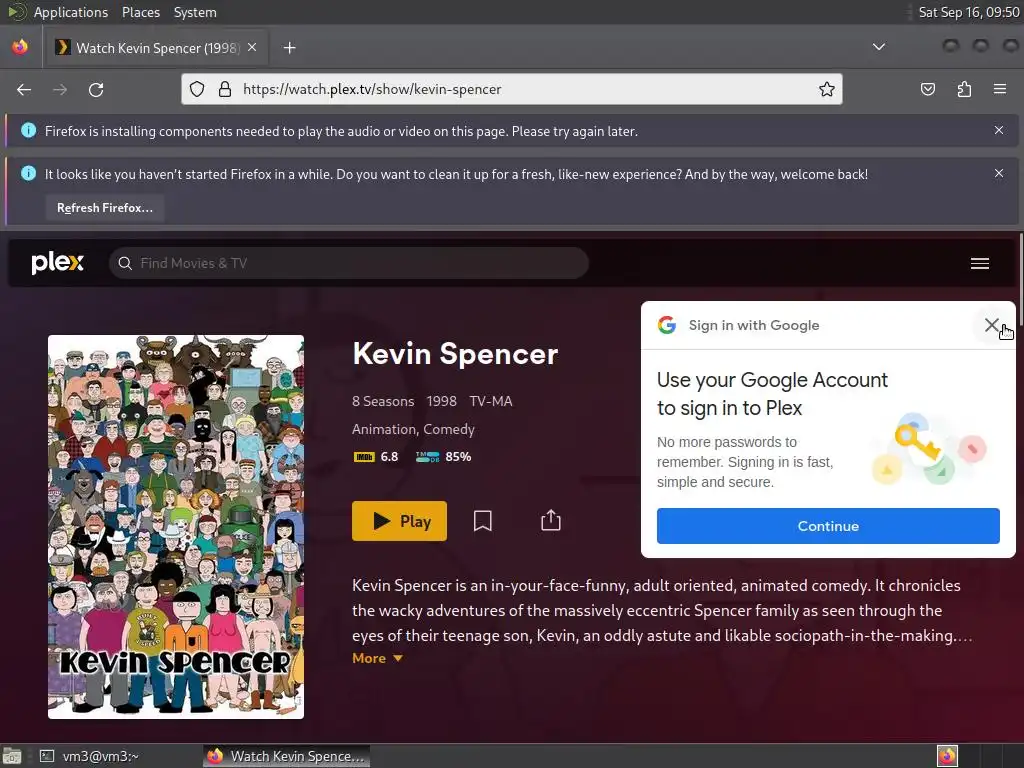Close the Watch Kevin Spencer tab
The width and height of the screenshot is (1024, 768).
[x=252, y=47]
